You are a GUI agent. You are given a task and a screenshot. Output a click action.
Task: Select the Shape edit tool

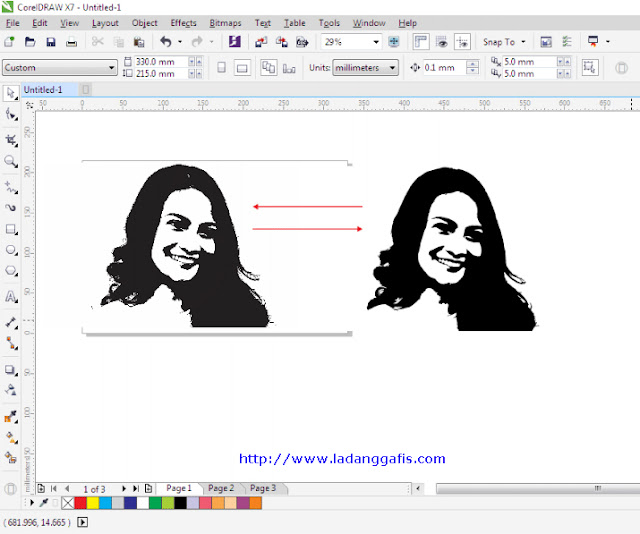[11, 114]
